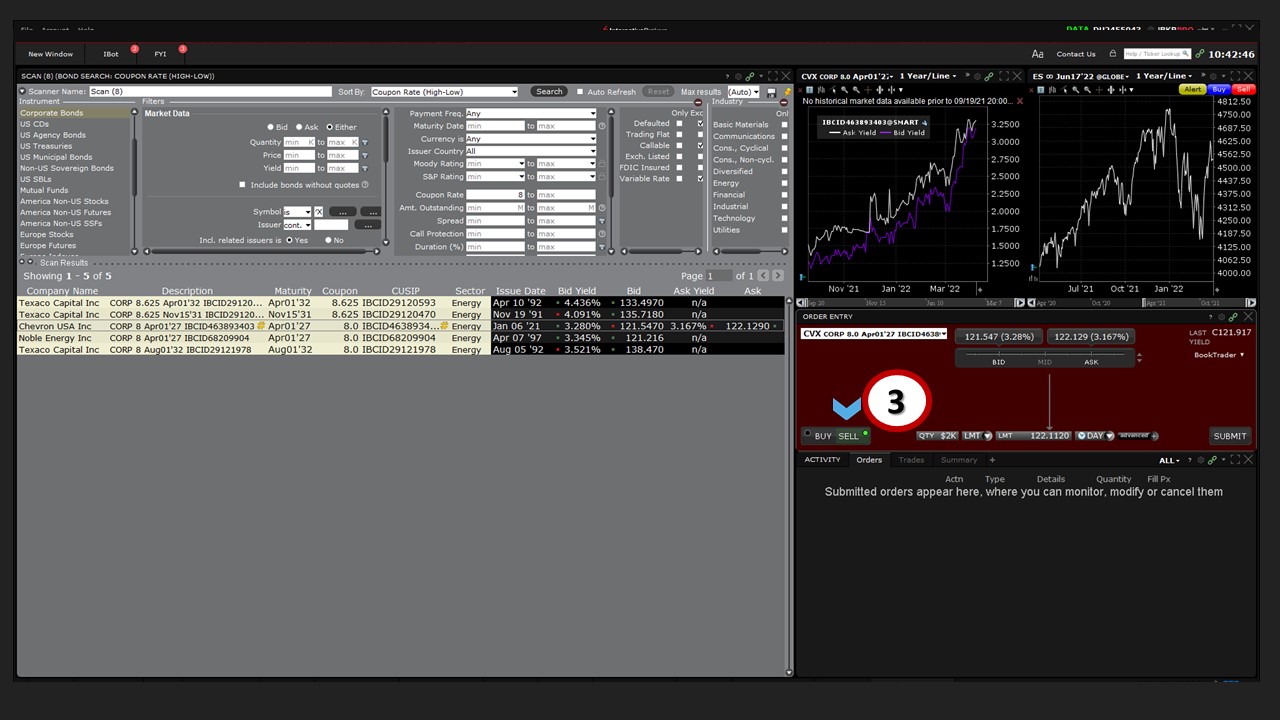Click the plus icon to add an Activity tab
The image size is (1280, 720).
(x=992, y=460)
